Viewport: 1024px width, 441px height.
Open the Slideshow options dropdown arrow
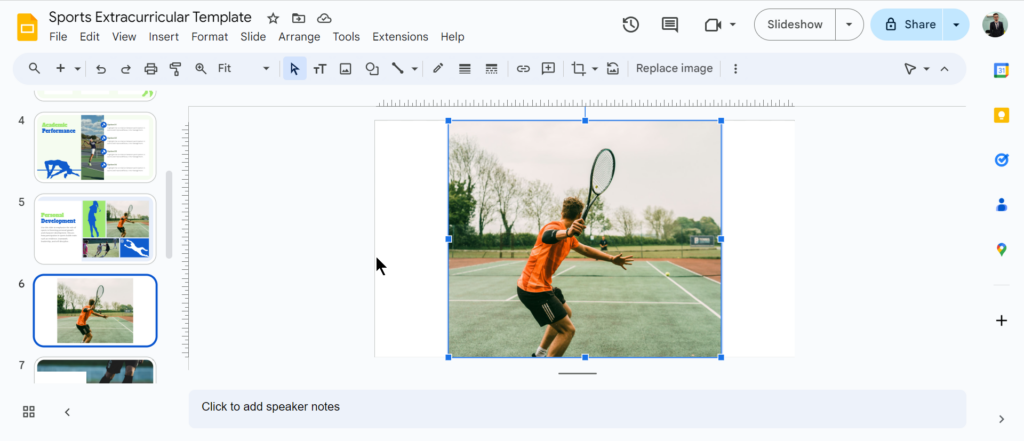pos(849,25)
